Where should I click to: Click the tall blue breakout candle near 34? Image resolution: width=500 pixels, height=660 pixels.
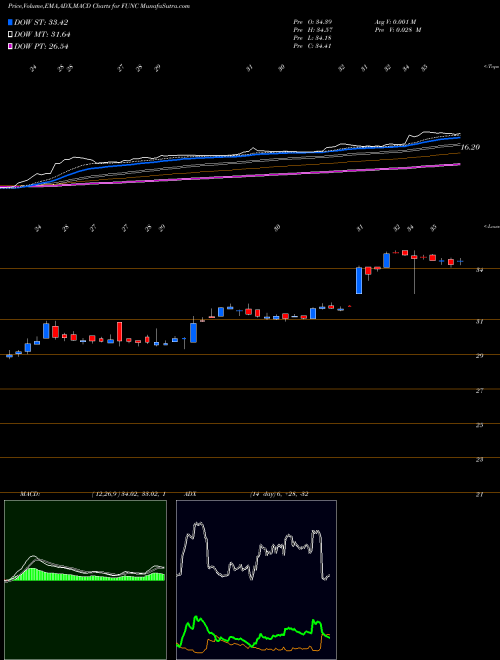pyautogui.click(x=359, y=280)
